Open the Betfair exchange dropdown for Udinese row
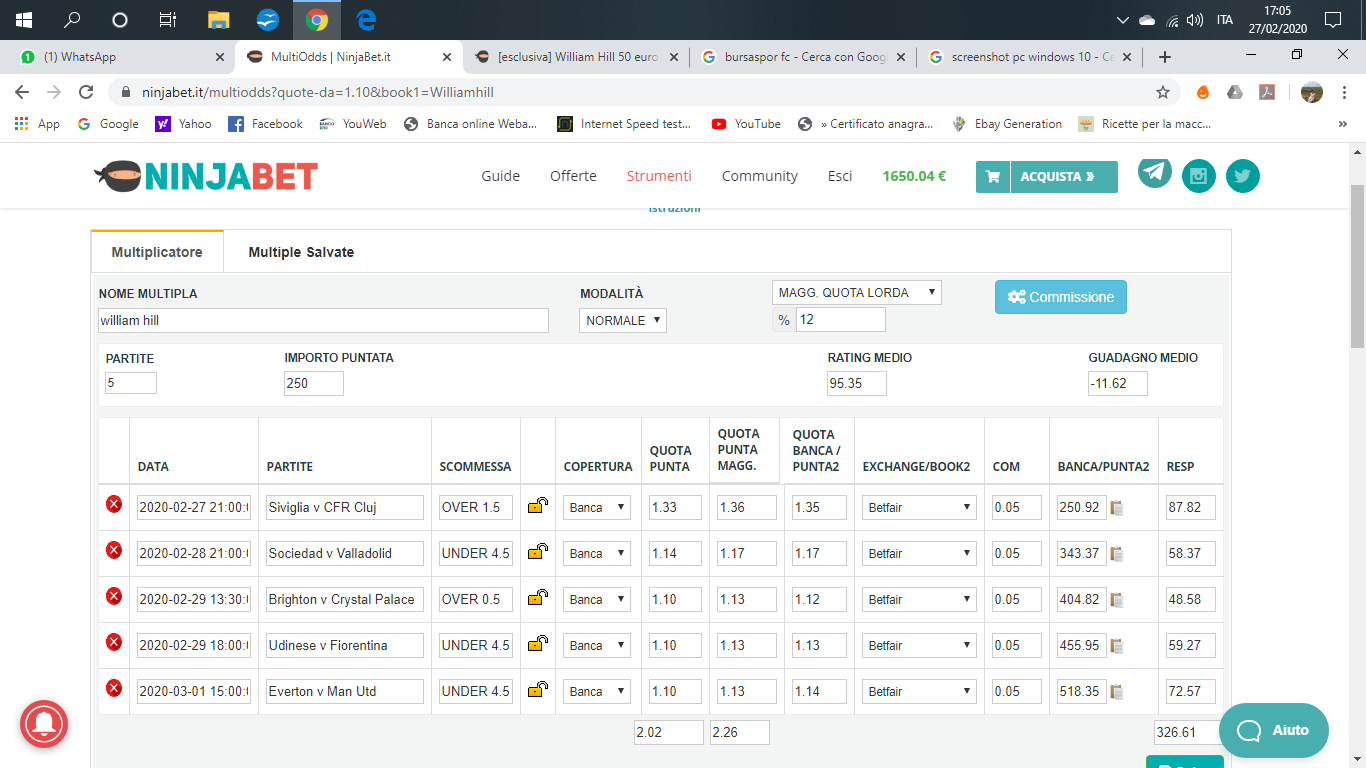 pos(919,645)
